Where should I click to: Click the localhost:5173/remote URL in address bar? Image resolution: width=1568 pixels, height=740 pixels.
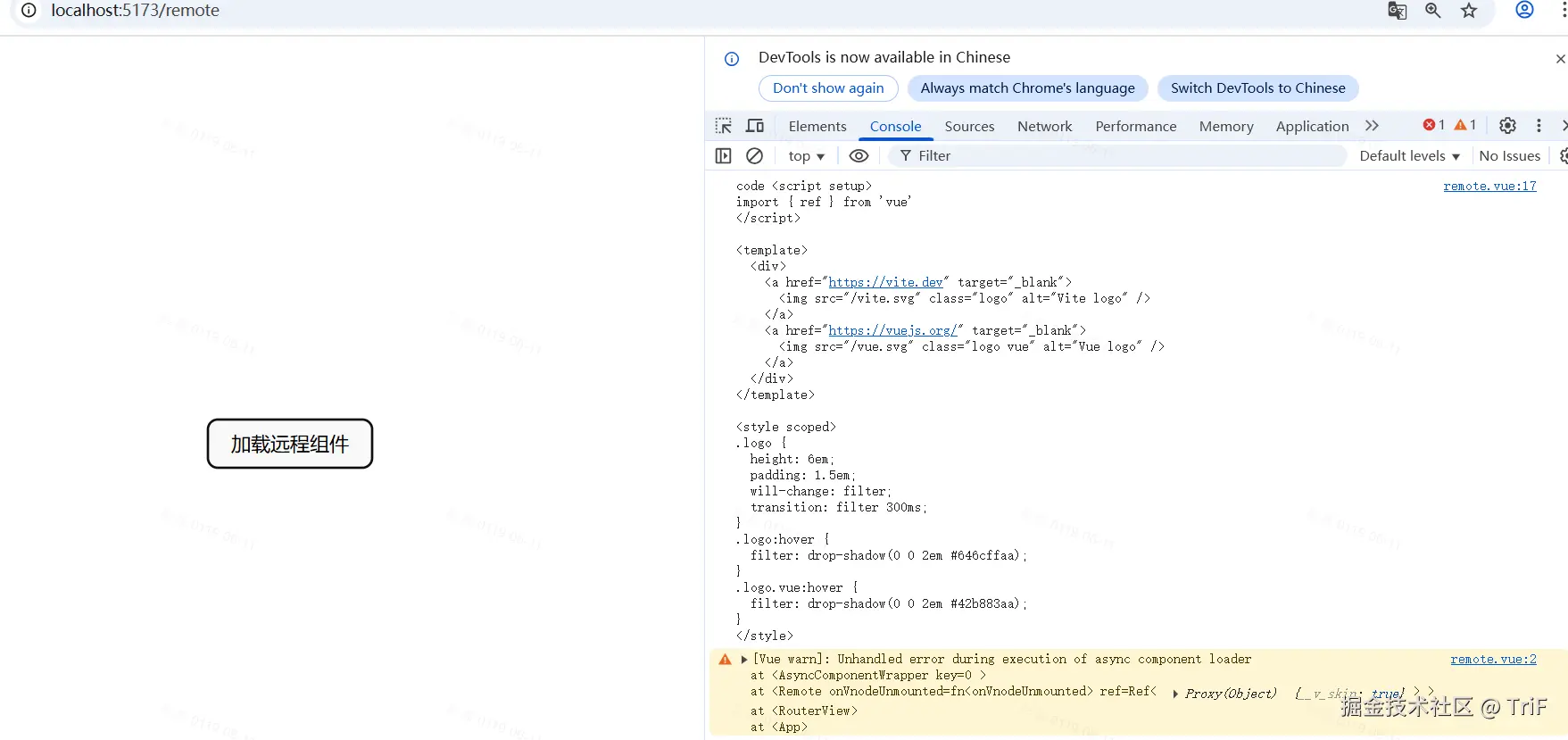135,11
